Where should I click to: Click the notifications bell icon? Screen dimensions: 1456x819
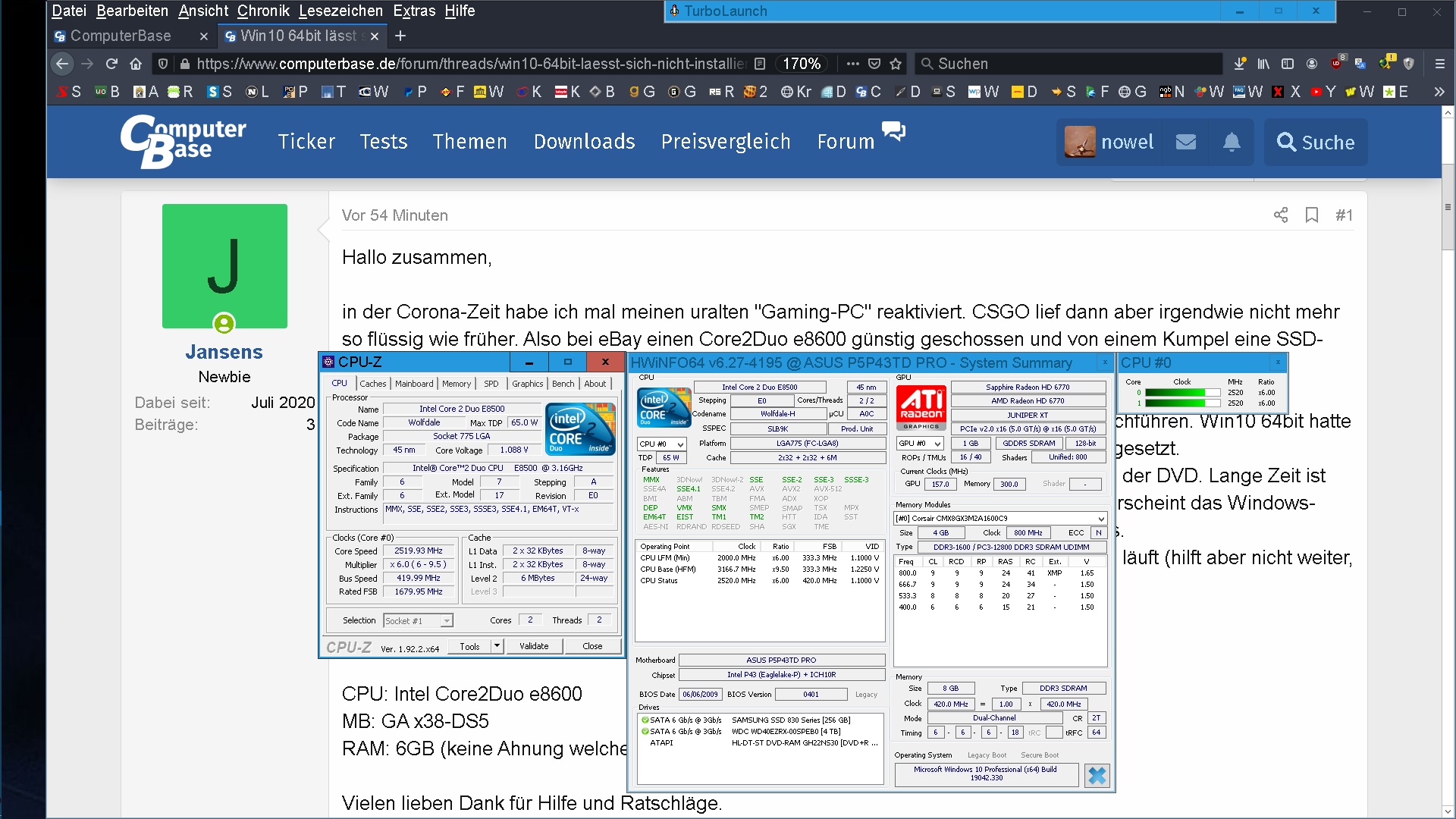point(1232,142)
